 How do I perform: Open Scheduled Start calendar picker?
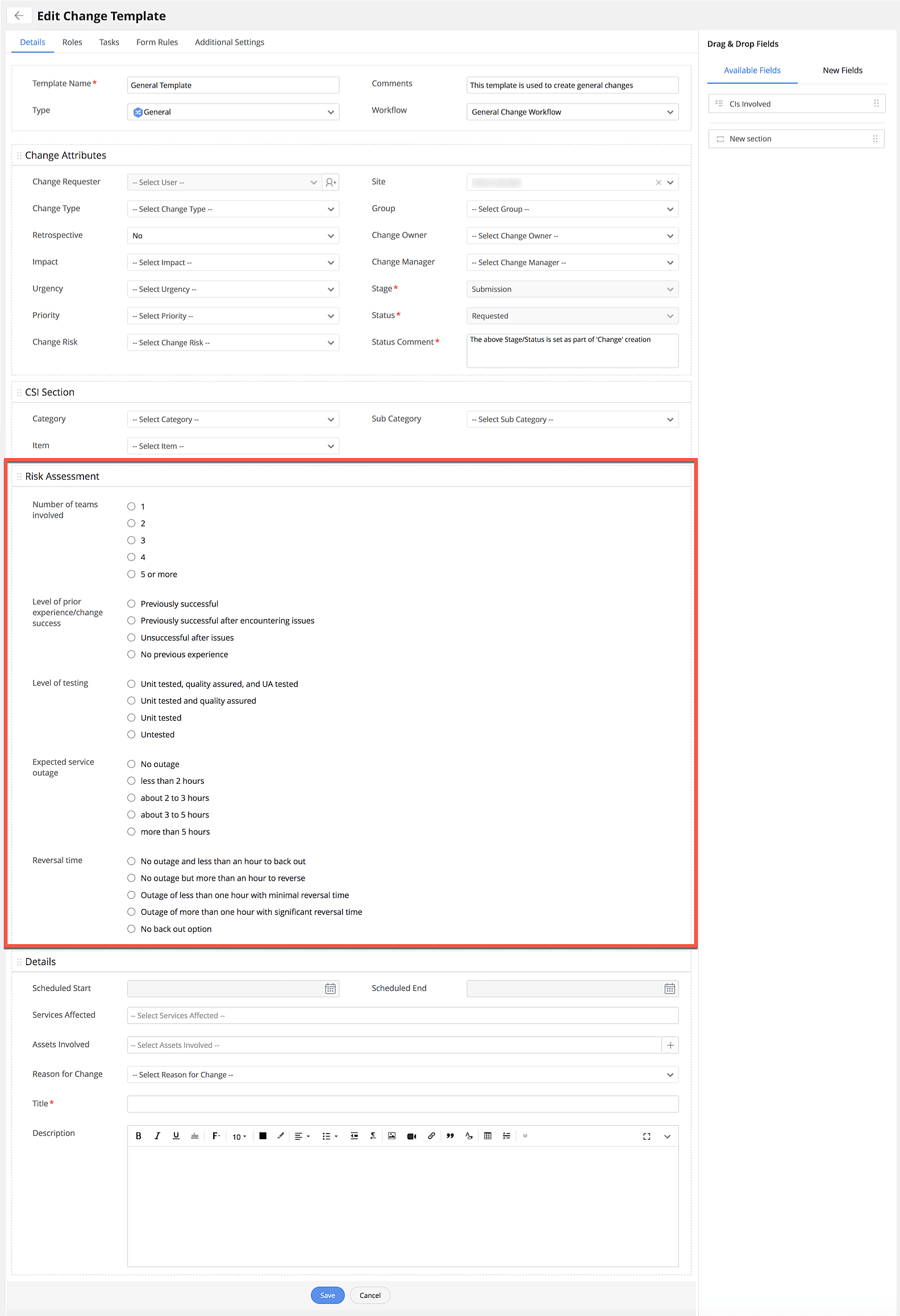click(x=330, y=989)
